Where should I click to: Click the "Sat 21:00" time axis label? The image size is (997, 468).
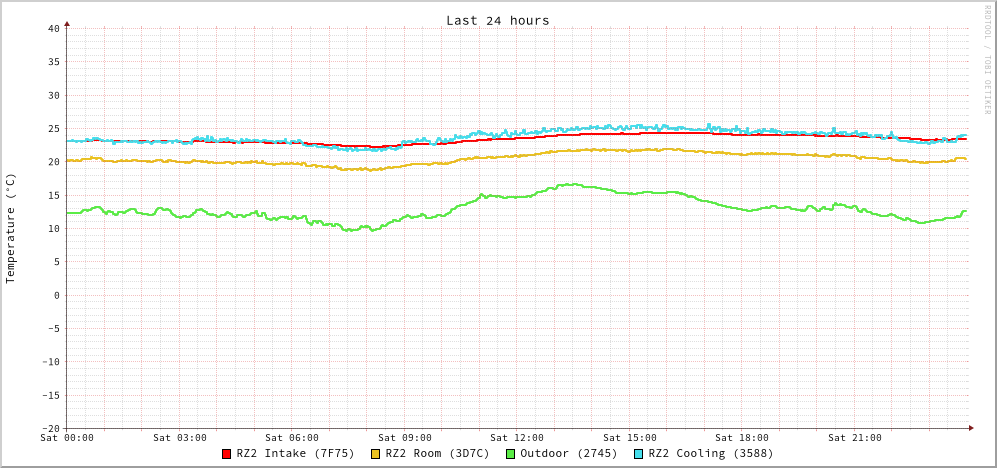tap(855, 438)
